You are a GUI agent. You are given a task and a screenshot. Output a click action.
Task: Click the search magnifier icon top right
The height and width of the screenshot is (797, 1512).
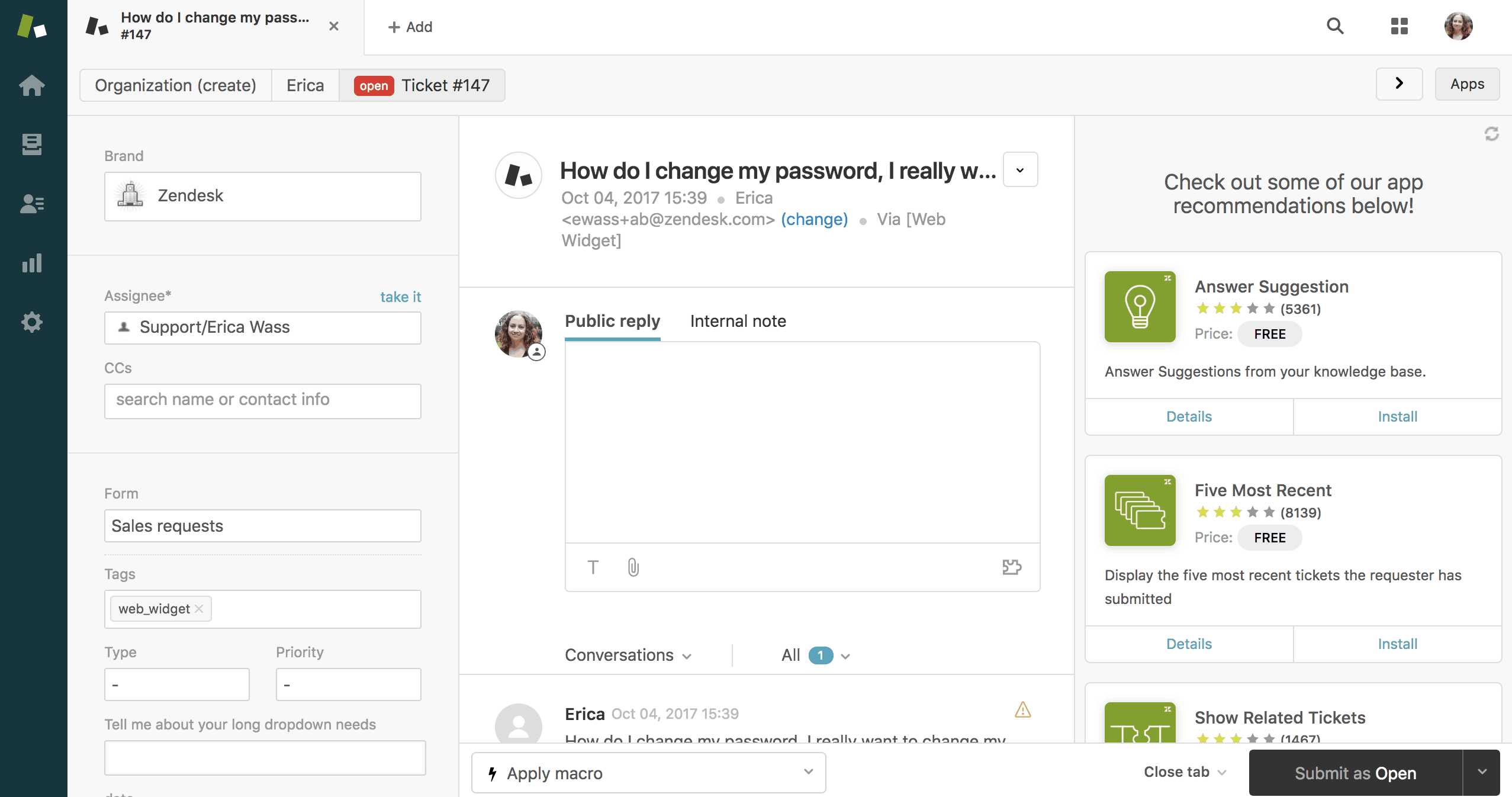click(x=1334, y=27)
